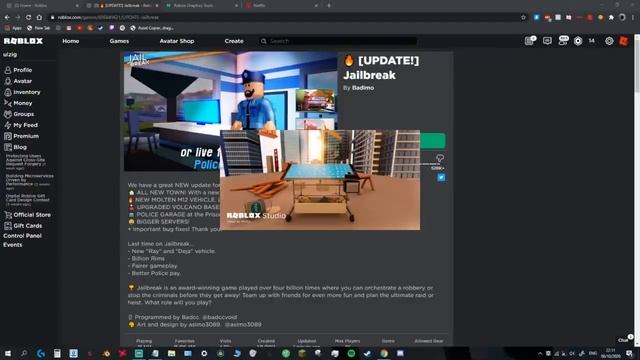This screenshot has height=360, width=640.
Task: Open the Control Panel sidebar link
Action: click(x=22, y=236)
